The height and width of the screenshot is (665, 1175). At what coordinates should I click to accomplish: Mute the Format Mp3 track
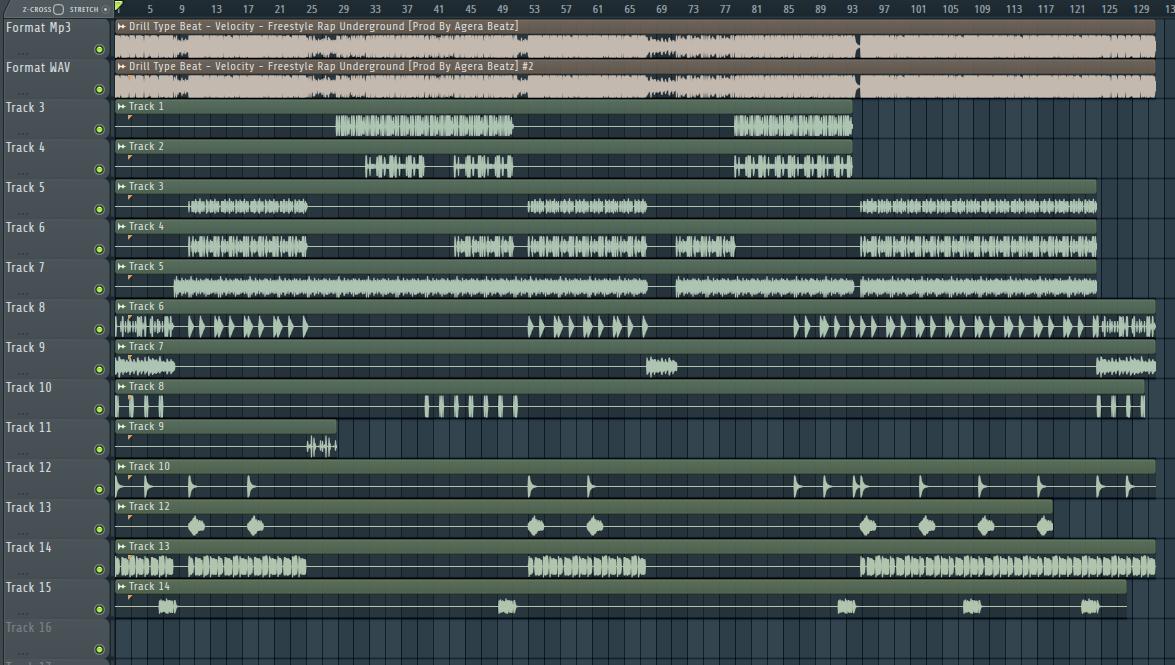100,49
